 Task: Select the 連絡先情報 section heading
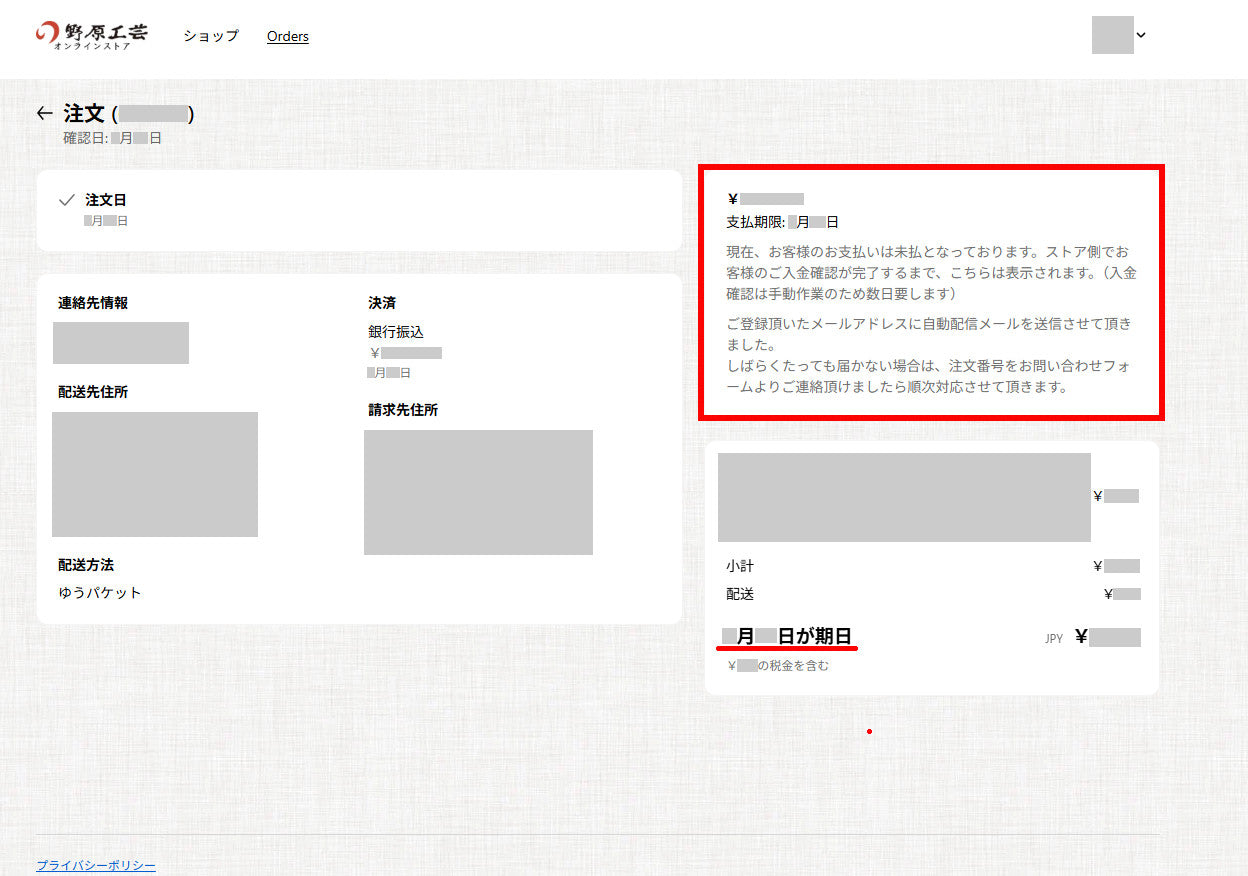[x=93, y=303]
